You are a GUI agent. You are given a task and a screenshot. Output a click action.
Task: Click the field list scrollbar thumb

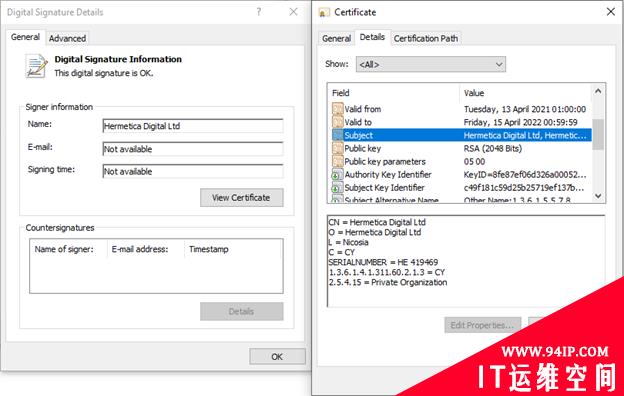(598, 134)
